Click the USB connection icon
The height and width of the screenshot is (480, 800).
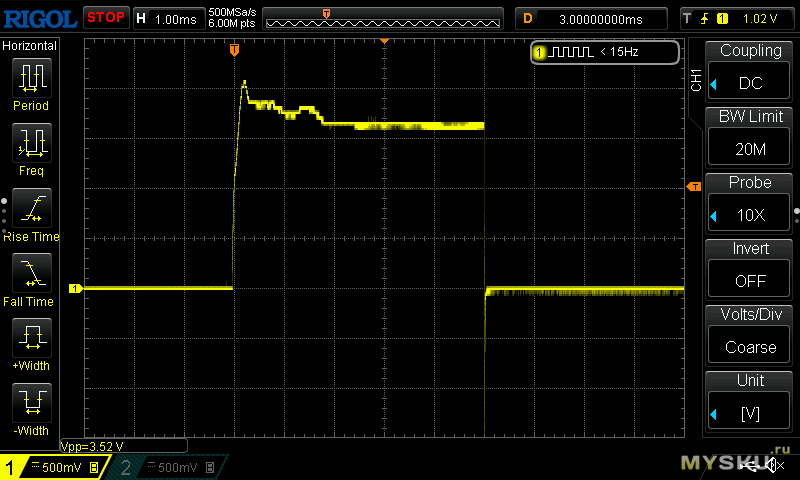tap(751, 465)
